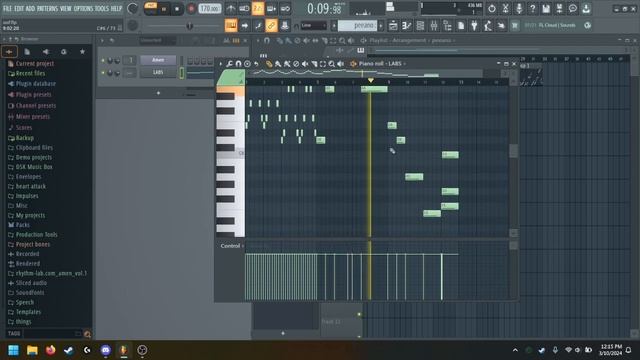
Task: Select the Amen channel button
Action: click(158, 60)
